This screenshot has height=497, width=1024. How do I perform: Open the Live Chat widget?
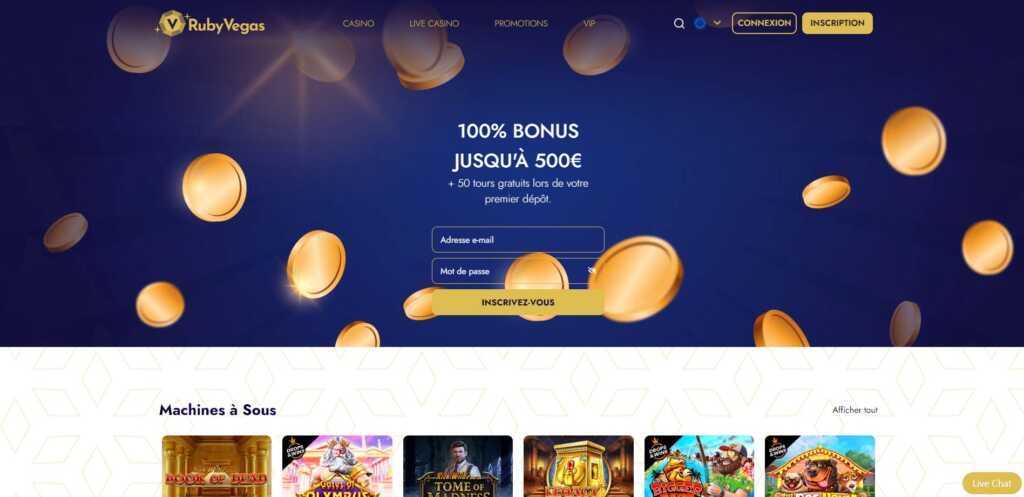(x=991, y=483)
